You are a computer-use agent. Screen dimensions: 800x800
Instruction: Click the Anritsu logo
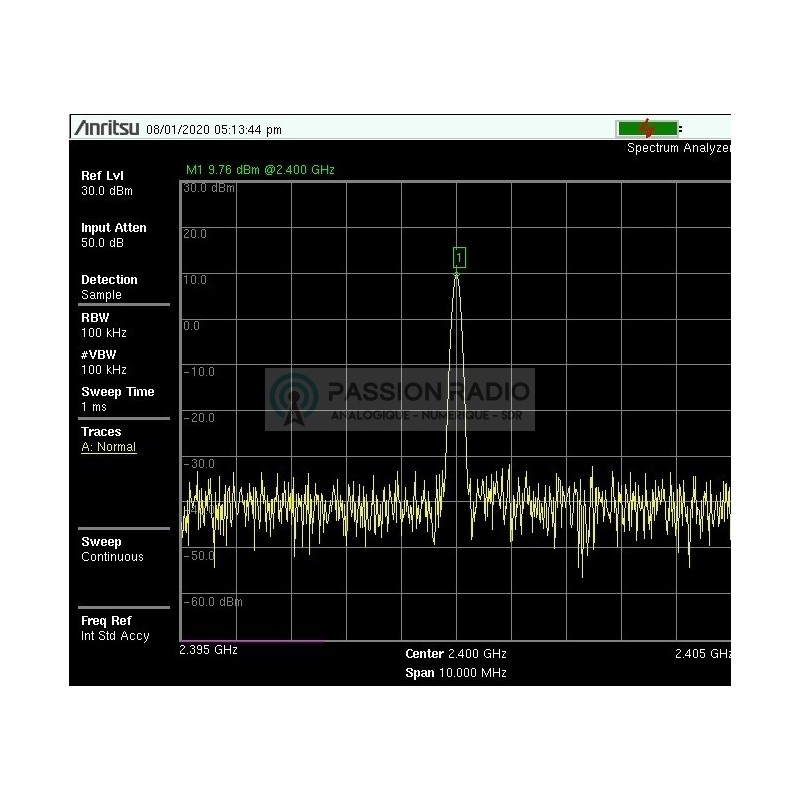coord(107,128)
